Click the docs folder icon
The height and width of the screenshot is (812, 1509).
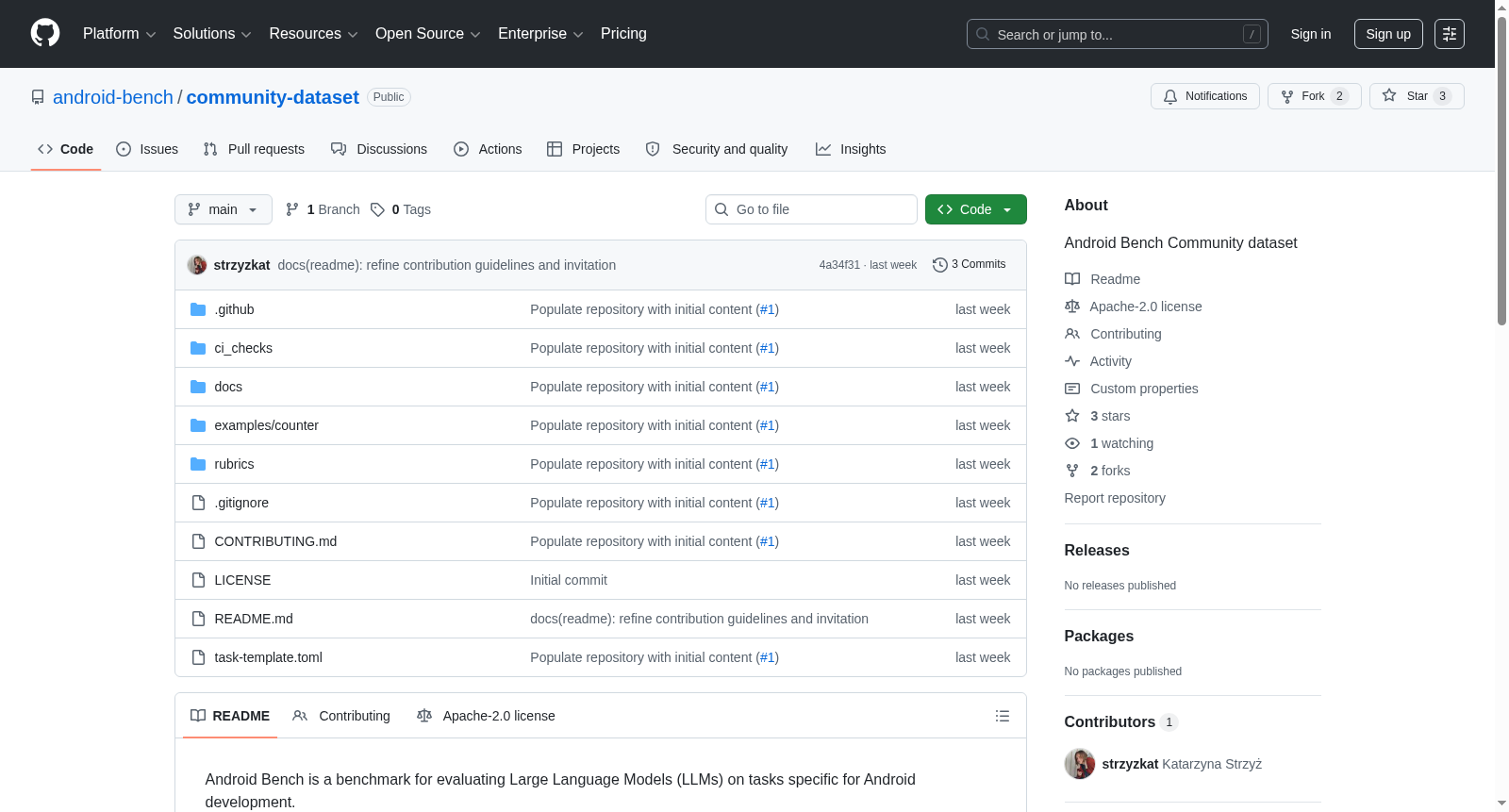coord(198,387)
